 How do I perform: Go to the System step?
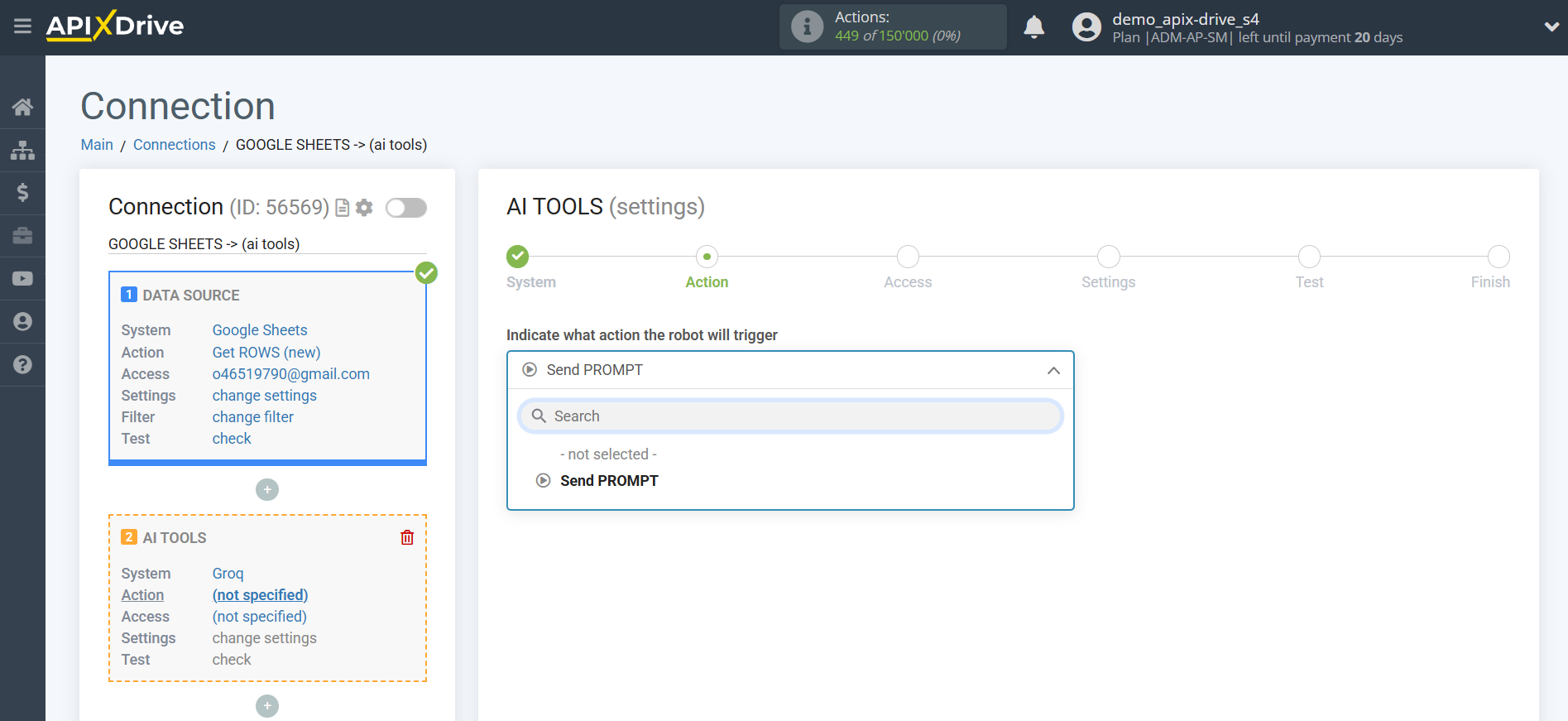tap(518, 257)
